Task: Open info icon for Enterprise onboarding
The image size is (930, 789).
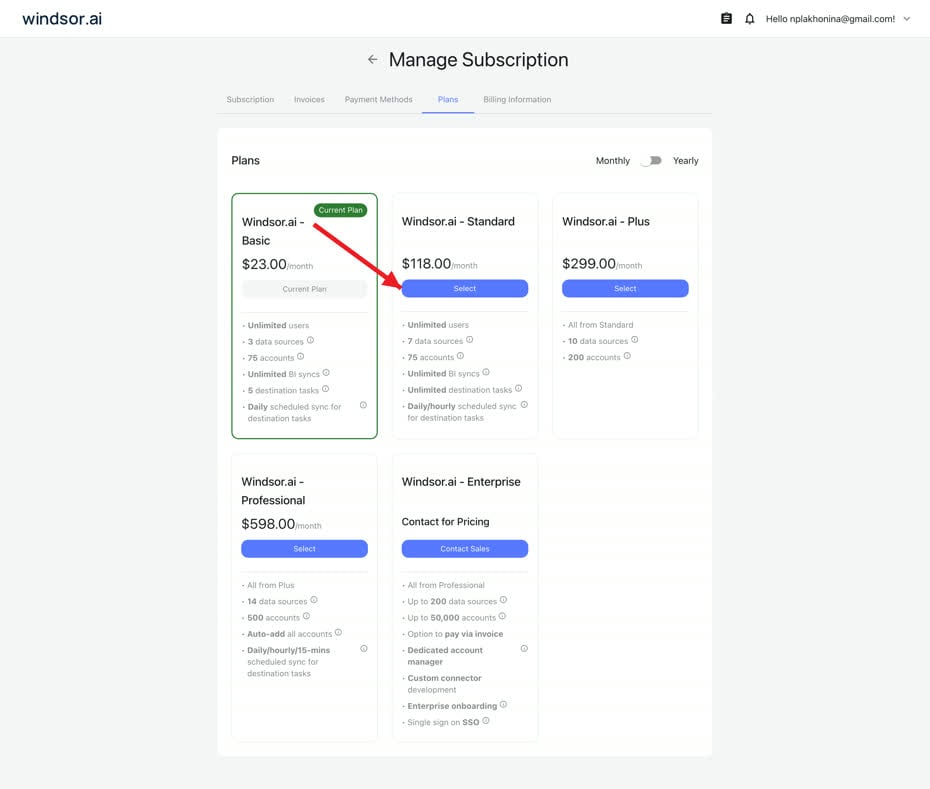Action: (x=504, y=705)
